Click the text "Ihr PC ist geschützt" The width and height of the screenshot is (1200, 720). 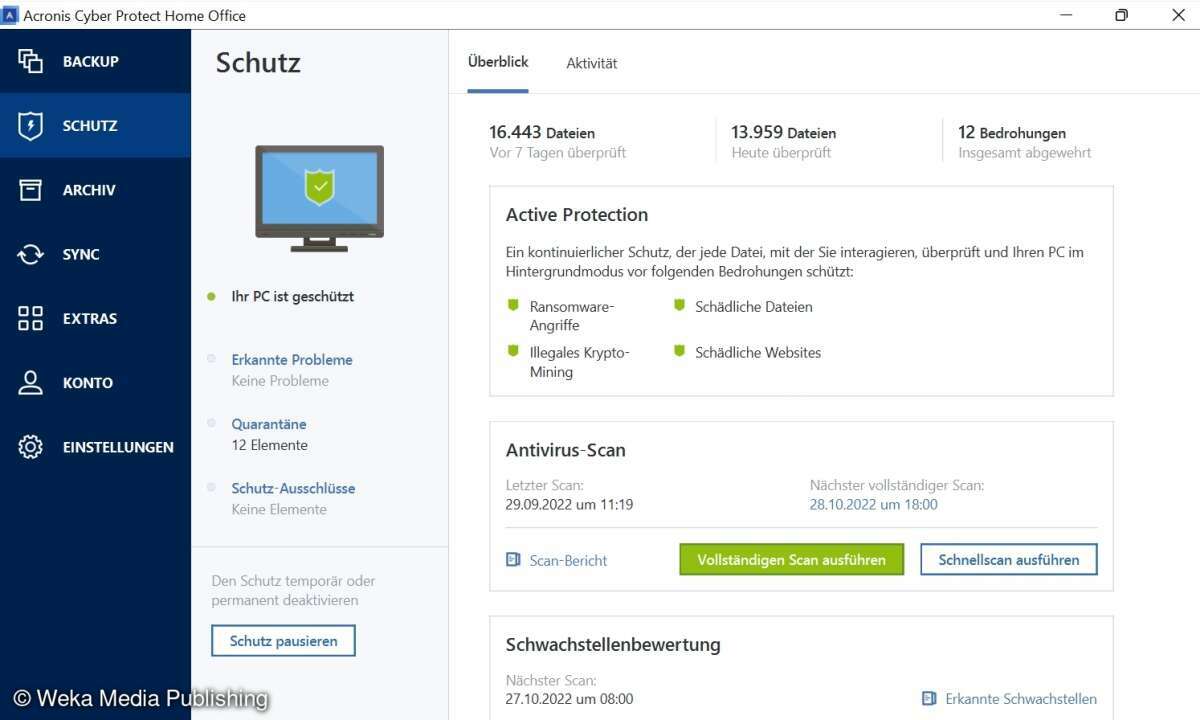point(293,297)
